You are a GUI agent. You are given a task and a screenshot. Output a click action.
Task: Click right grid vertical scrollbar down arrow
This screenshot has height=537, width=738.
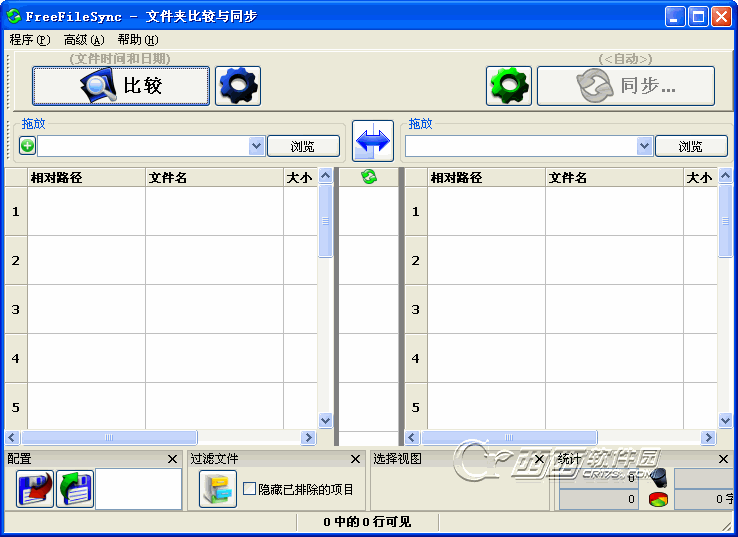point(725,420)
